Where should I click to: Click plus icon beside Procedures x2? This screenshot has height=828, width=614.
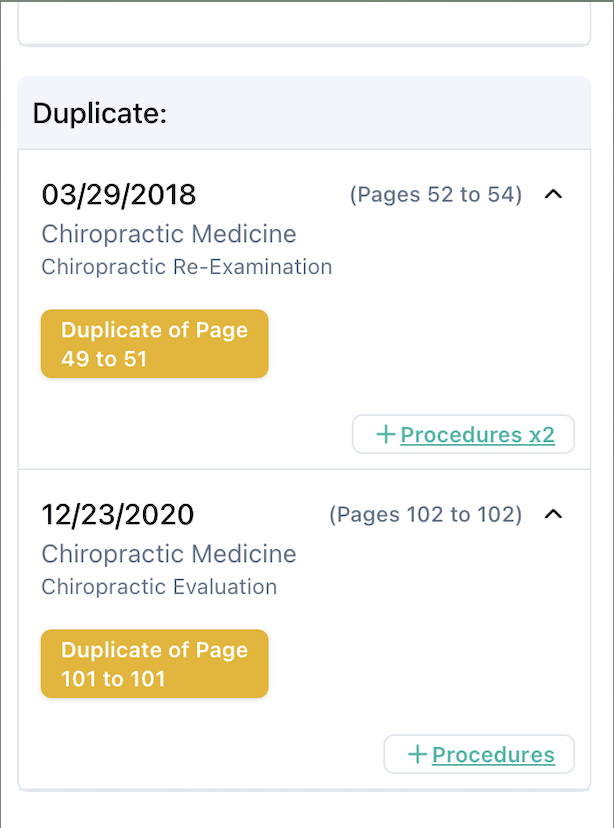[x=385, y=434]
